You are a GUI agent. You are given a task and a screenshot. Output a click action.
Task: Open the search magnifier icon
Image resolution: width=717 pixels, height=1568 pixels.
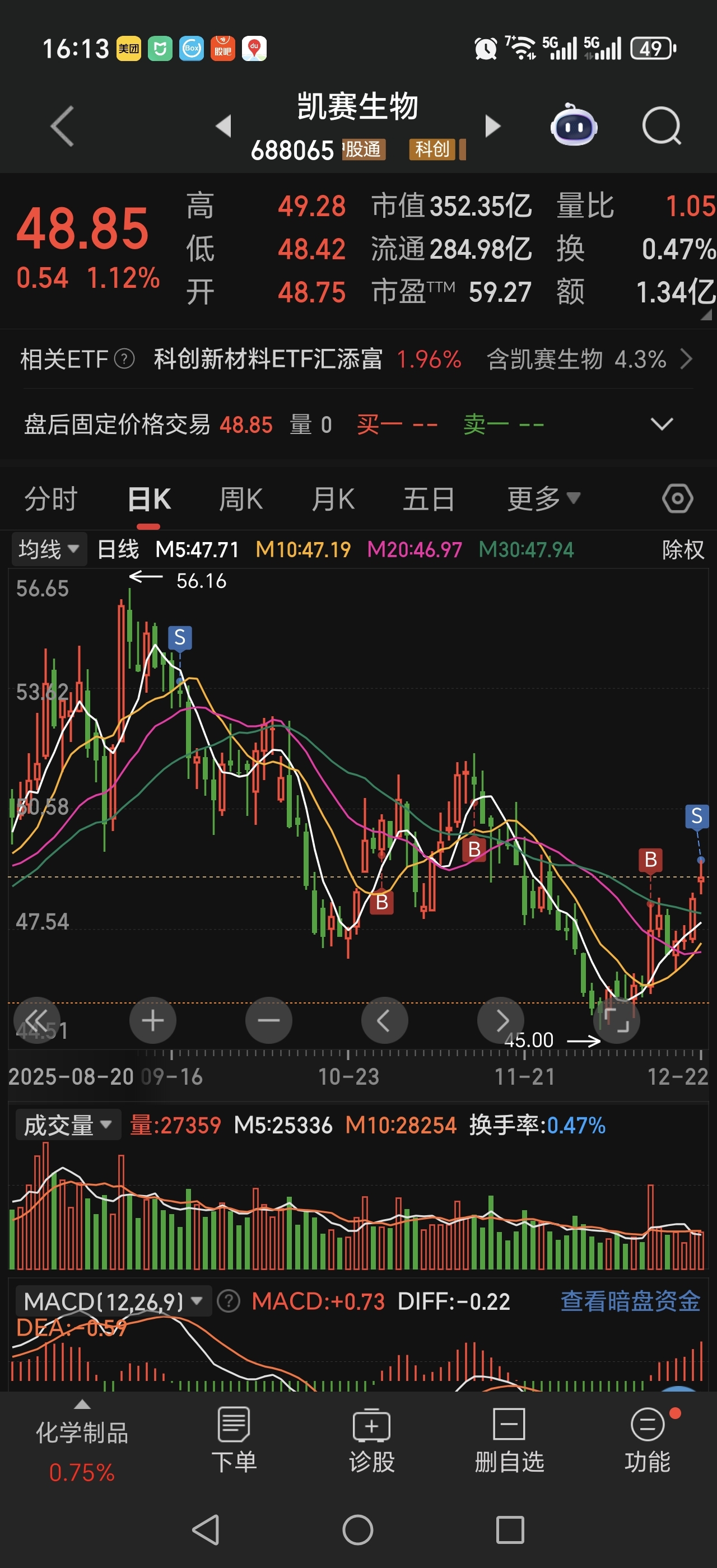click(x=662, y=126)
